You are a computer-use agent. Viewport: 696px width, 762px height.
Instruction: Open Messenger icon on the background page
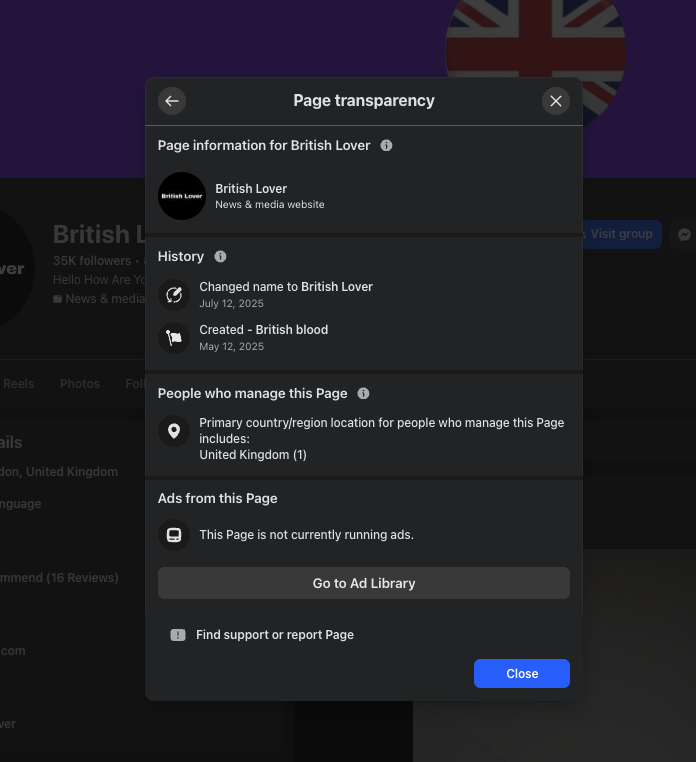pyautogui.click(x=684, y=234)
